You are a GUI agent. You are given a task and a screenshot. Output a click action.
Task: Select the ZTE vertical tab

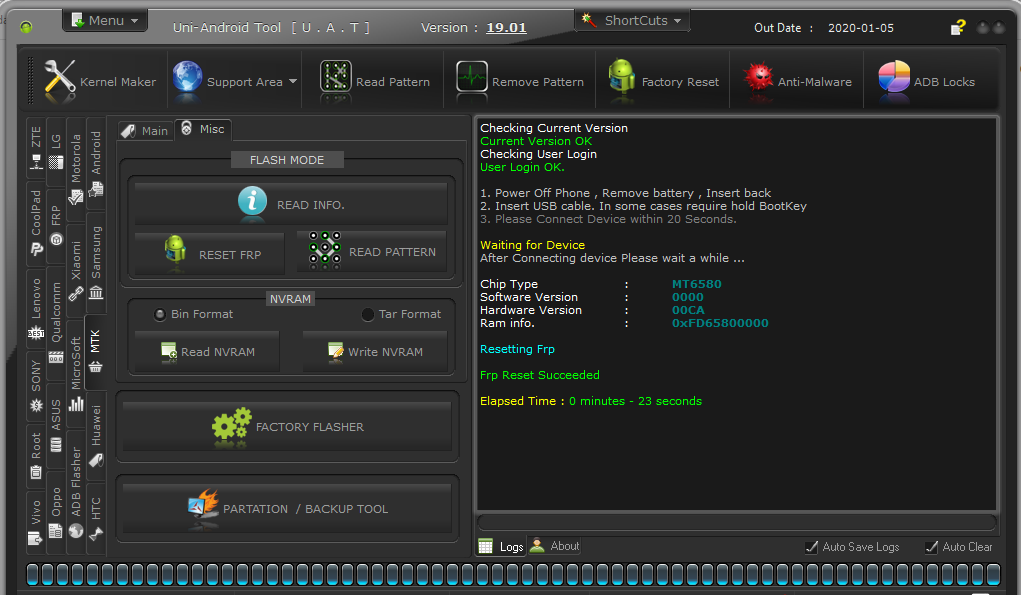click(x=36, y=148)
